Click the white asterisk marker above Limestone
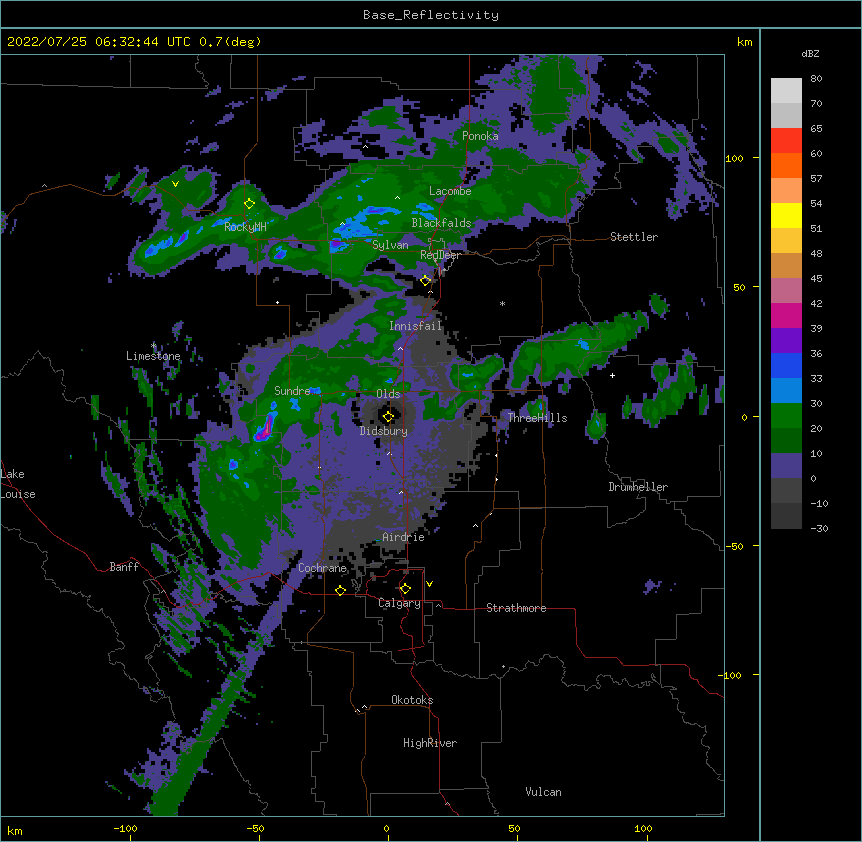The width and height of the screenshot is (862, 842). pyautogui.click(x=153, y=346)
